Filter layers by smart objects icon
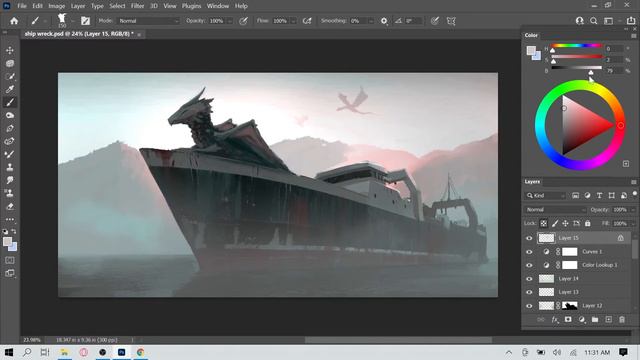Image resolution: width=640 pixels, height=360 pixels. (624, 196)
